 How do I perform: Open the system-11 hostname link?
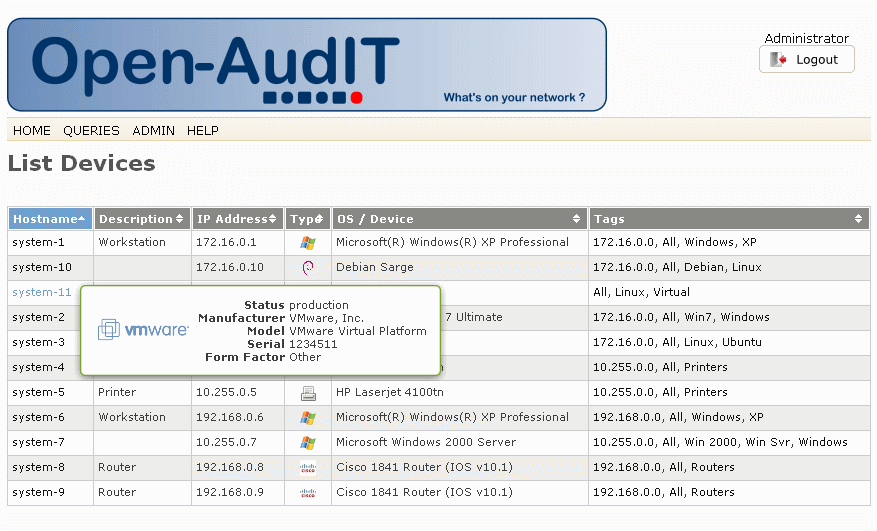(x=42, y=293)
